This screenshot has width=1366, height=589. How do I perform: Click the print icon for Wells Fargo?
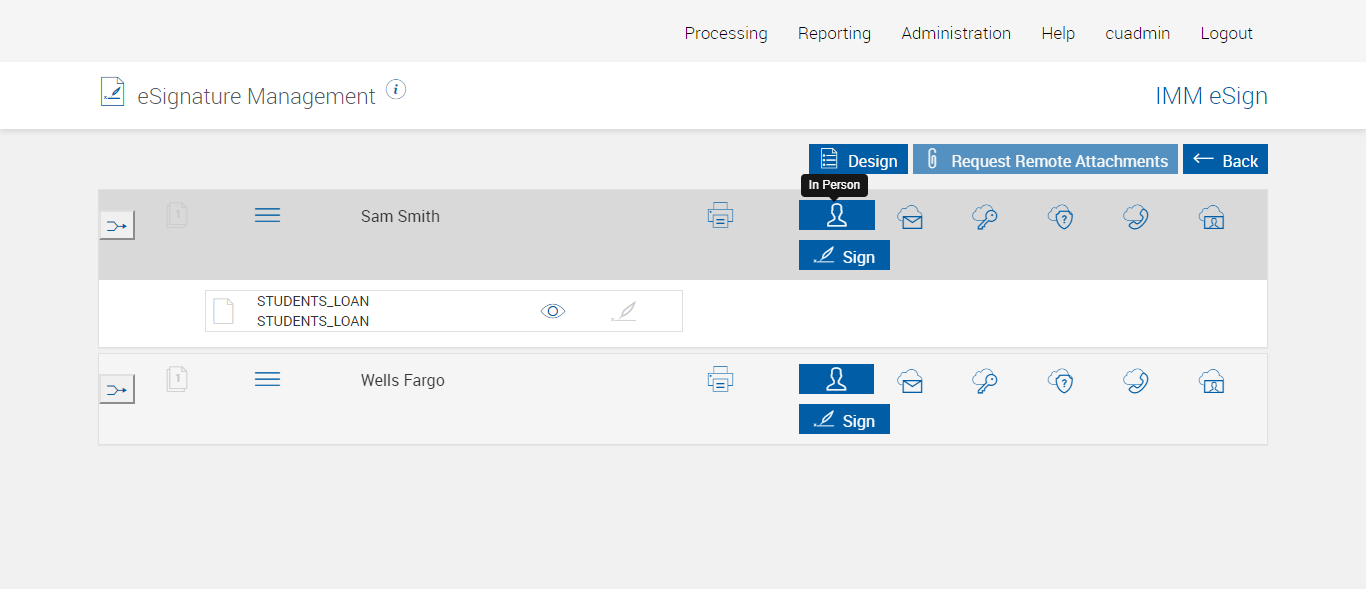tap(720, 379)
